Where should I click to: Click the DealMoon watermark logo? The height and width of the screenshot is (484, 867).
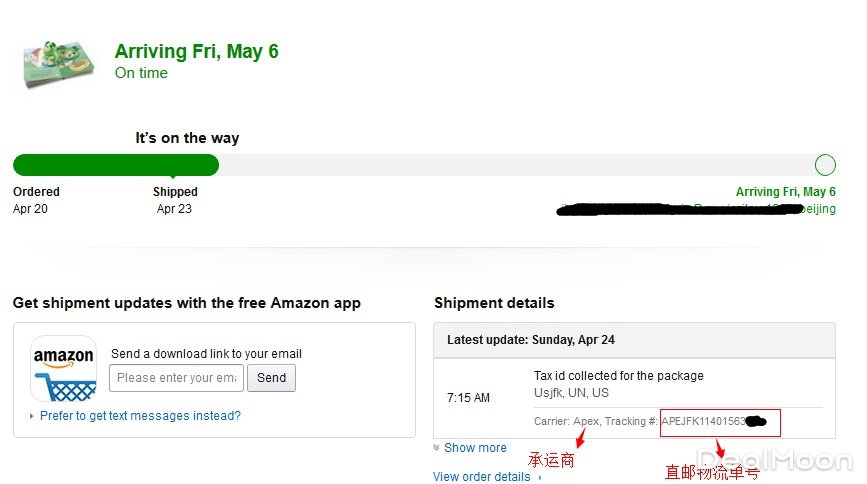point(775,461)
